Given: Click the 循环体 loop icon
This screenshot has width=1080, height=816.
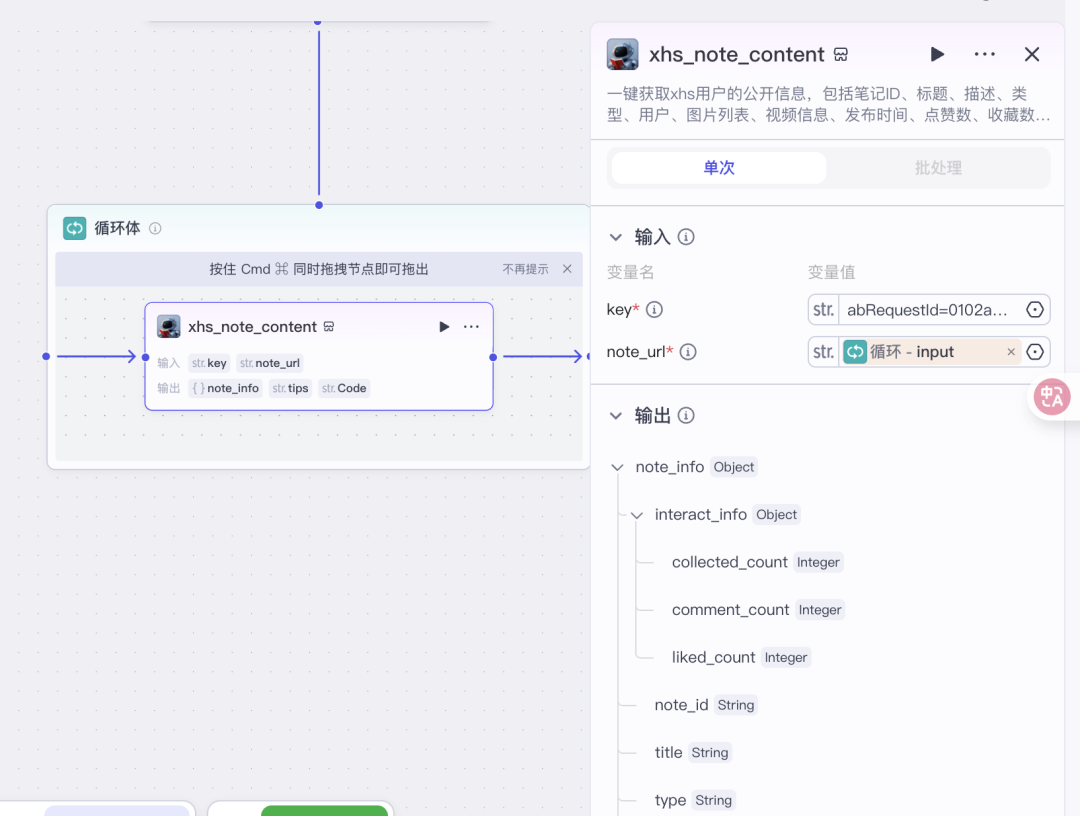Looking at the screenshot, I should pyautogui.click(x=74, y=228).
